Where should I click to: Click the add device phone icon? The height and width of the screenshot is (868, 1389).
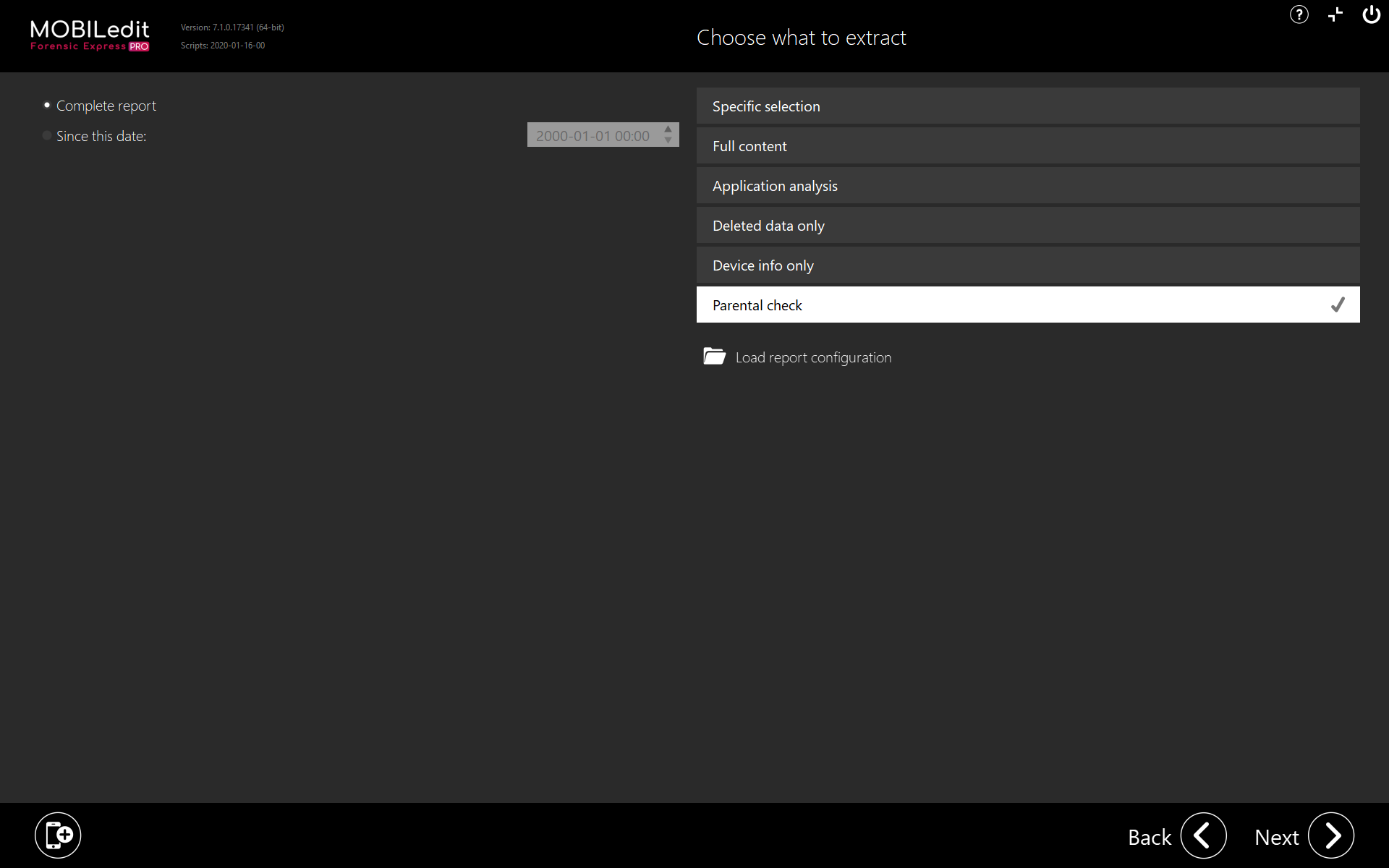click(x=58, y=835)
